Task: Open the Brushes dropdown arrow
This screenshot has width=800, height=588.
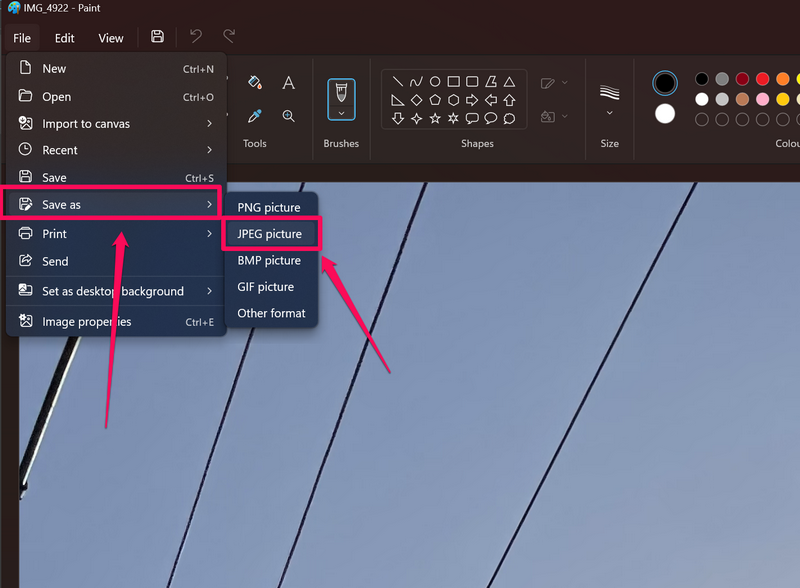Action: pyautogui.click(x=341, y=113)
